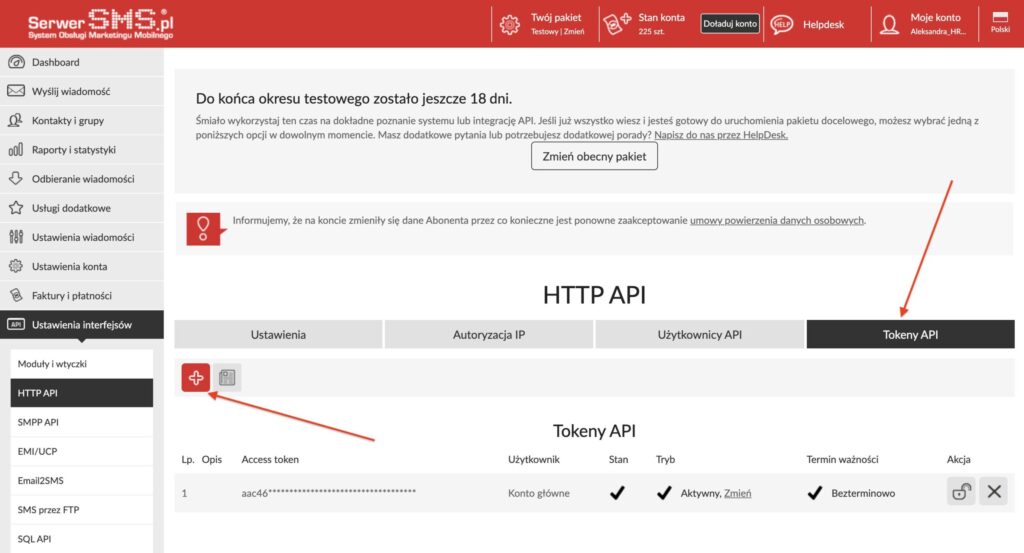Click Twój pakiet gear icon
The height and width of the screenshot is (553, 1024).
[x=510, y=24]
